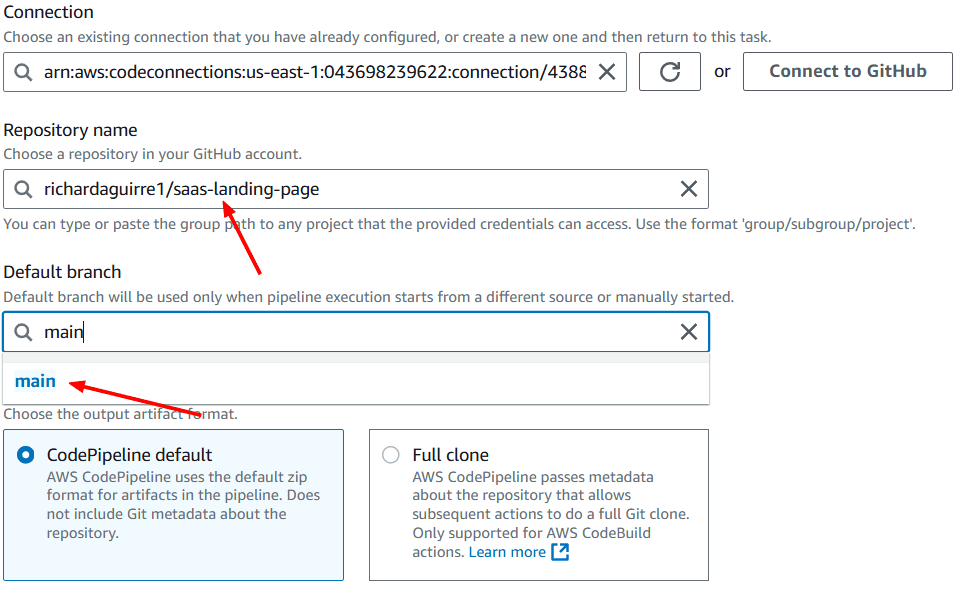Viewport: 971px width, 603px height.
Task: Click the magnifier icon in Repository name field
Action: [x=24, y=189]
